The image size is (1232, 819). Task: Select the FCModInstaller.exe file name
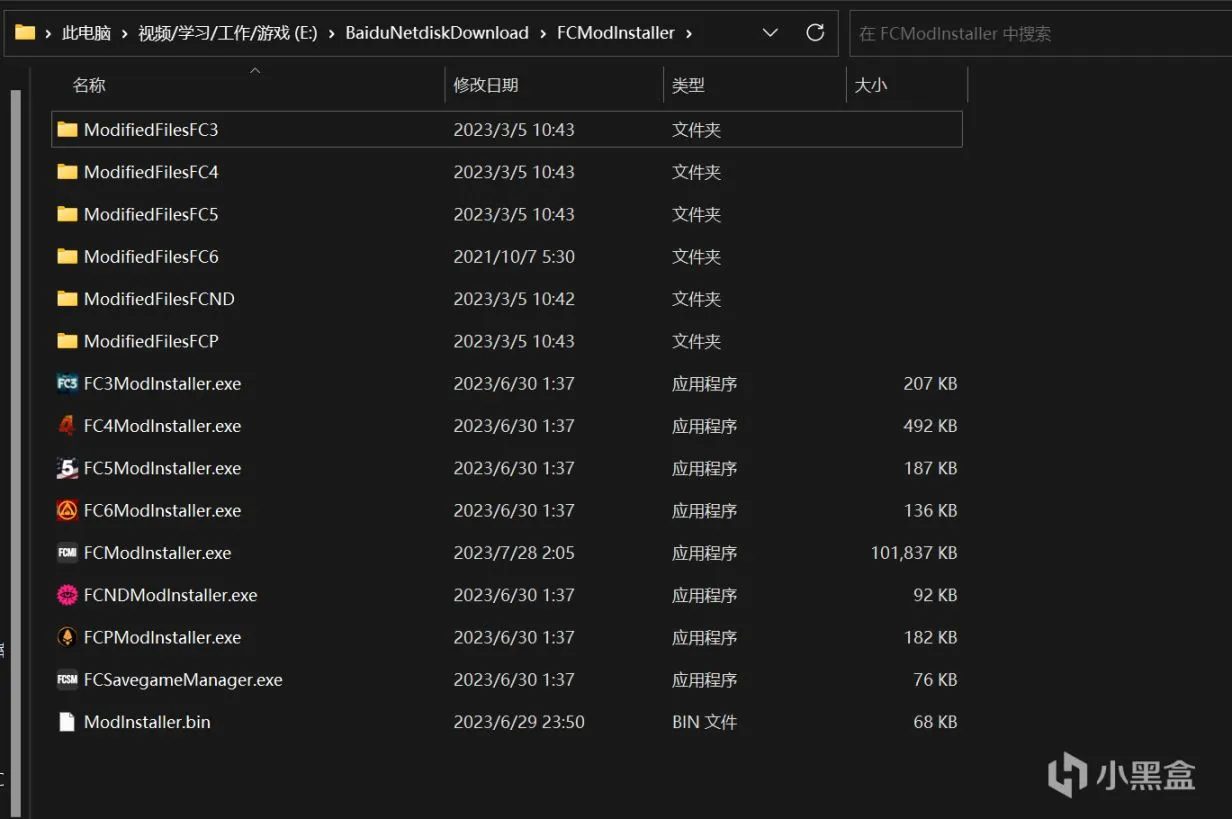(158, 552)
